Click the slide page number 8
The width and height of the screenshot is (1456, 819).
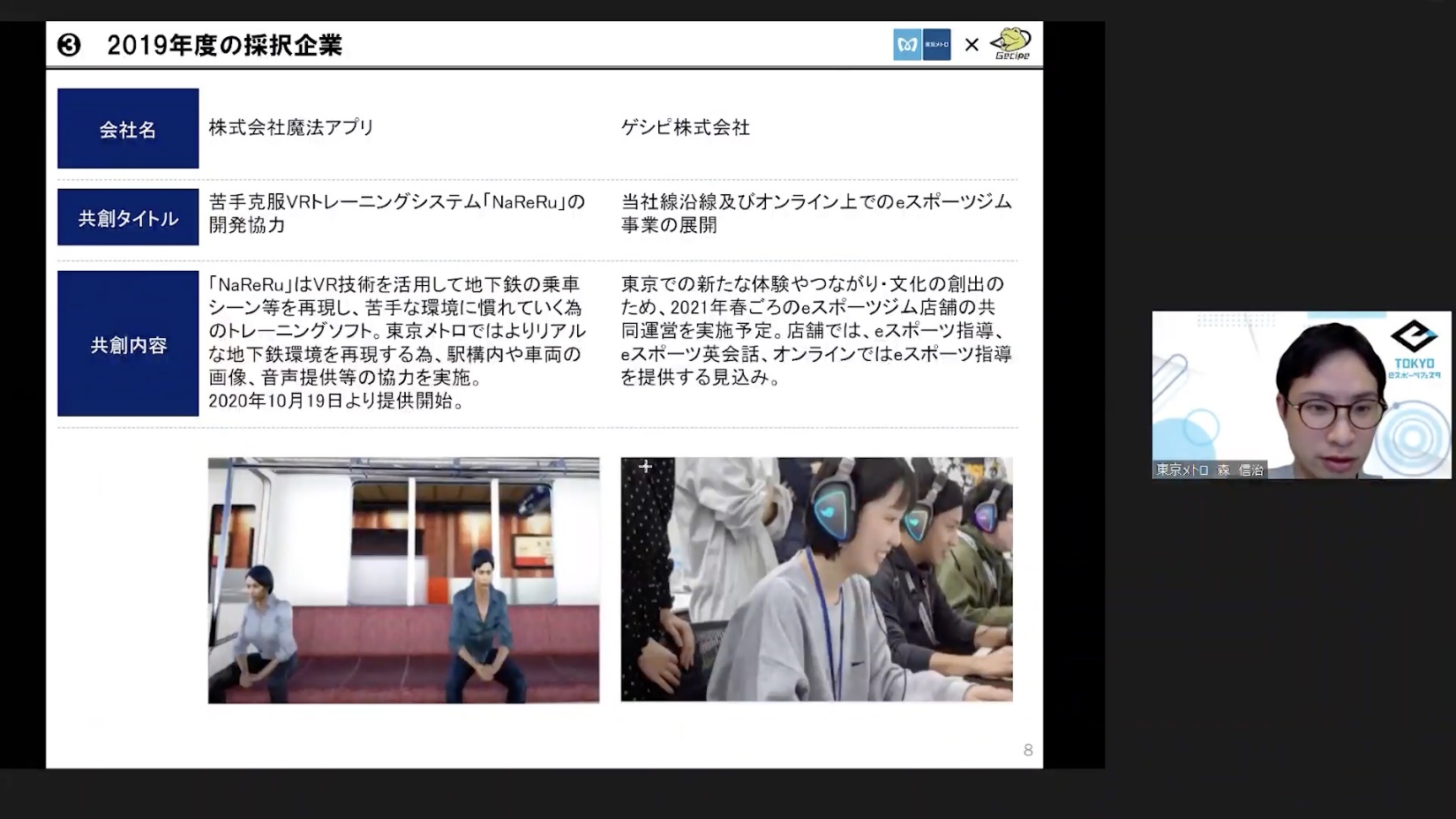click(1028, 750)
